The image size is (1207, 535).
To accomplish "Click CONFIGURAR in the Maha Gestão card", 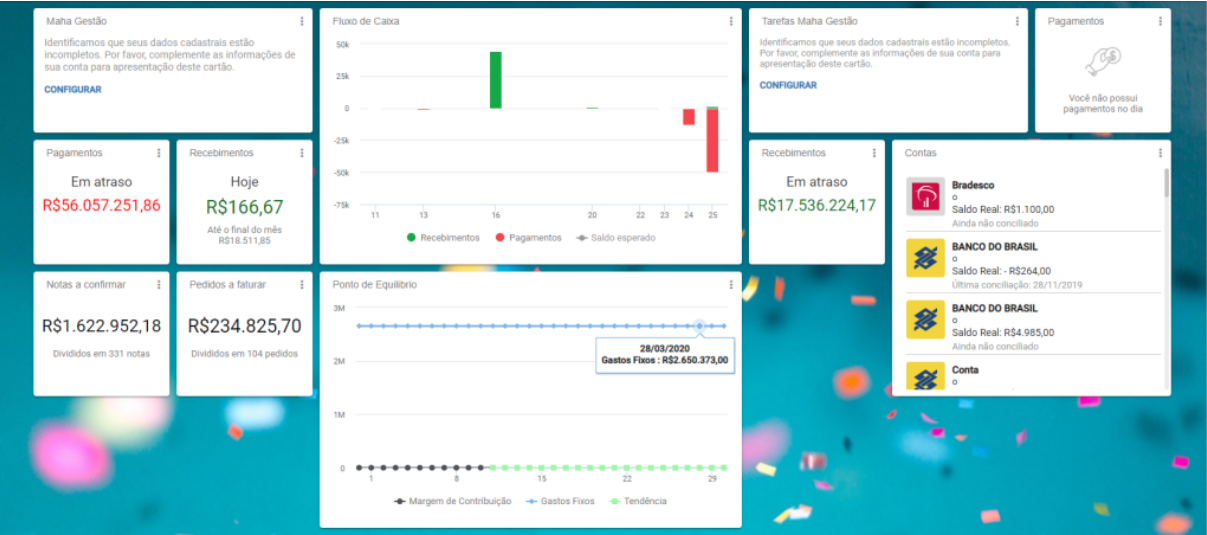I will point(72,90).
